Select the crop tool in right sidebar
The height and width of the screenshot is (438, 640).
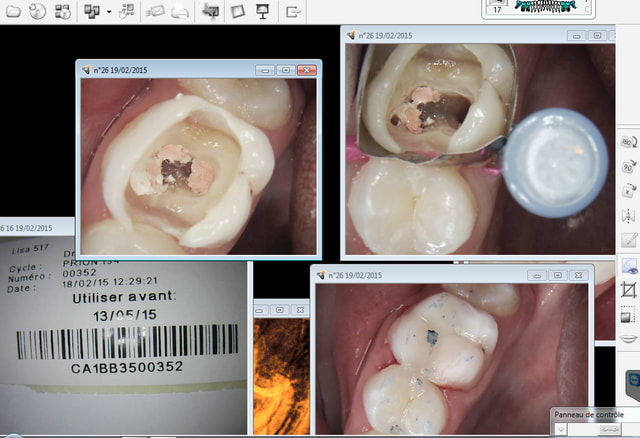630,290
